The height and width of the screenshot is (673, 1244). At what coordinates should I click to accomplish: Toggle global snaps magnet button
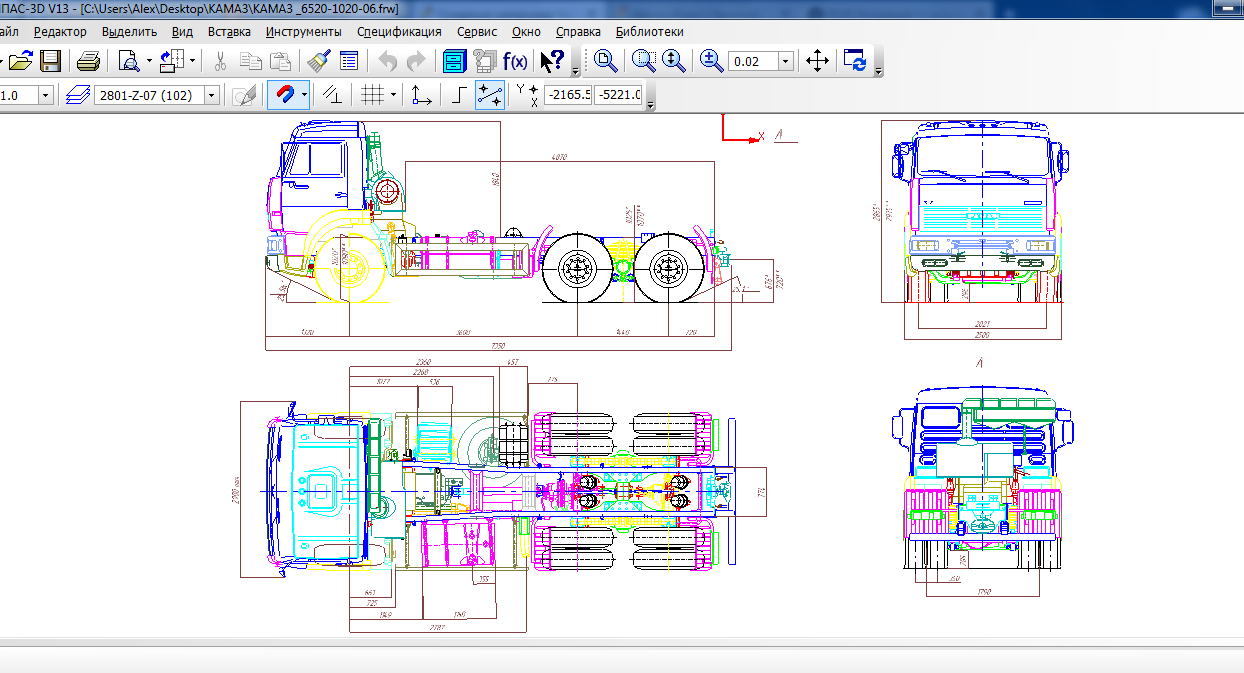click(x=283, y=95)
